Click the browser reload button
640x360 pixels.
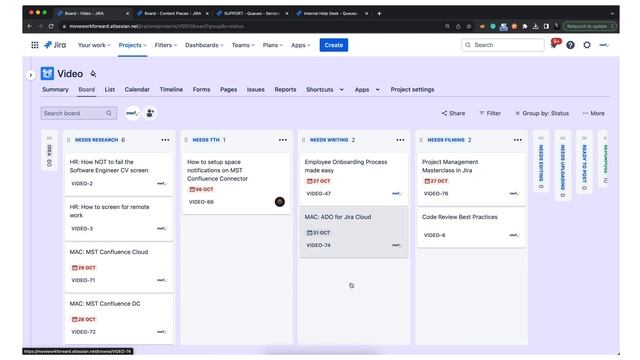pyautogui.click(x=51, y=26)
